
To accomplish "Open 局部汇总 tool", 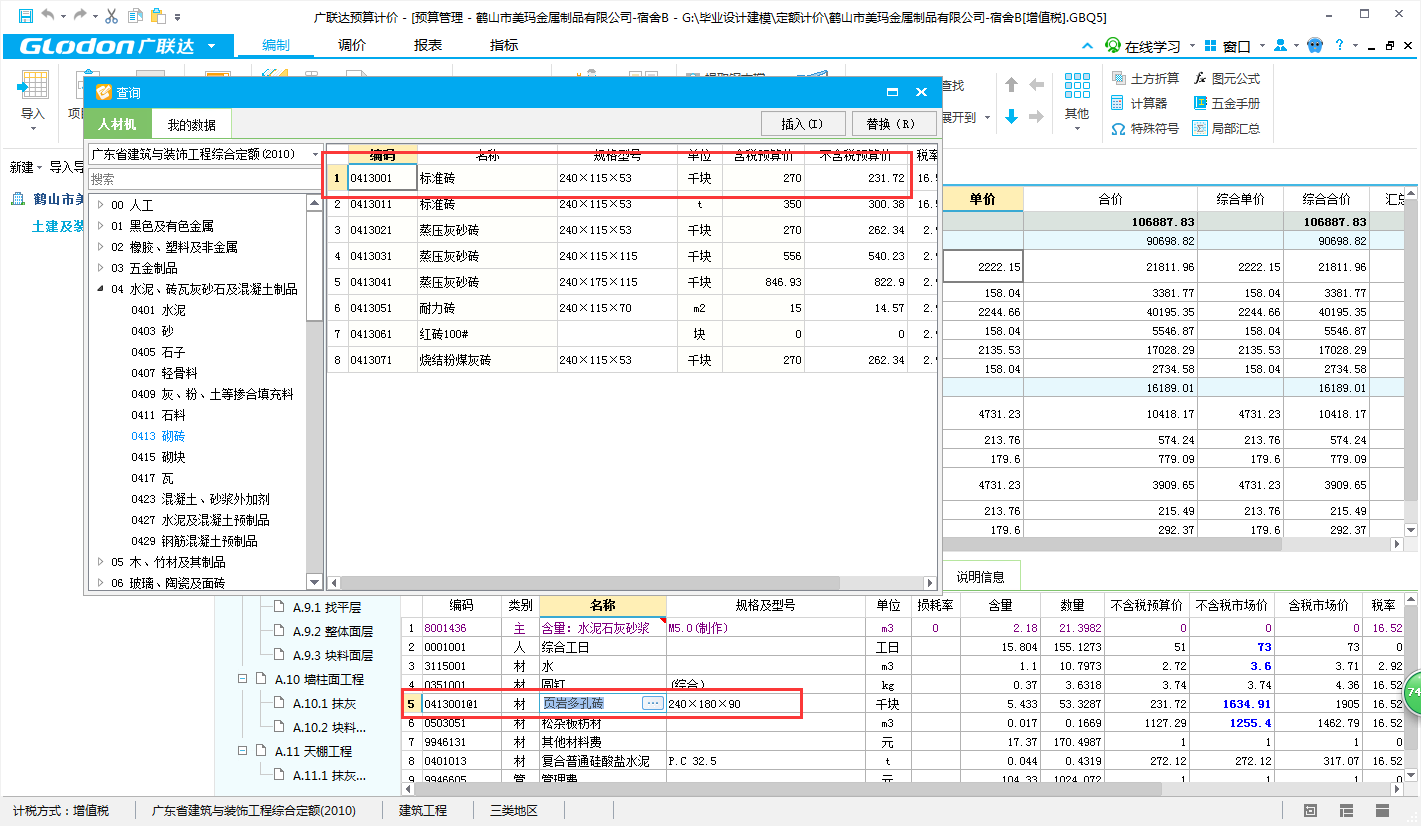I will (1227, 129).
